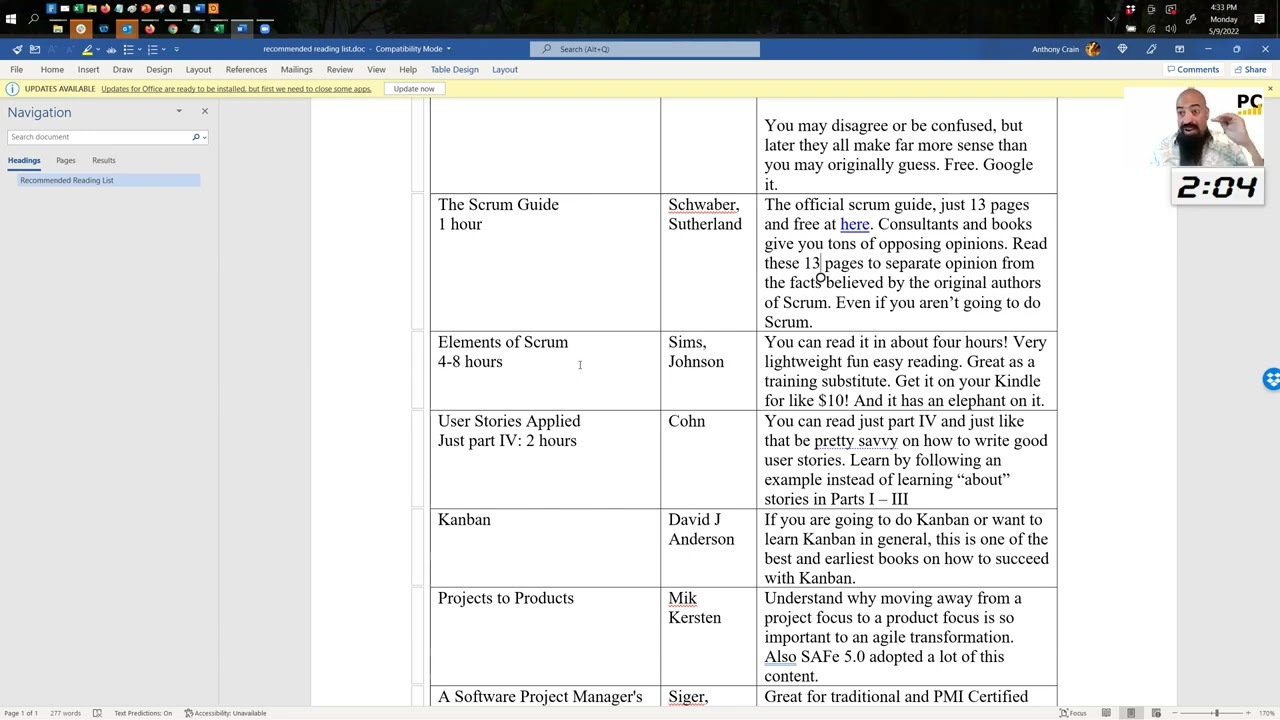Click Accessibility: Unavailable status item
The height and width of the screenshot is (720, 1280).
[225, 713]
